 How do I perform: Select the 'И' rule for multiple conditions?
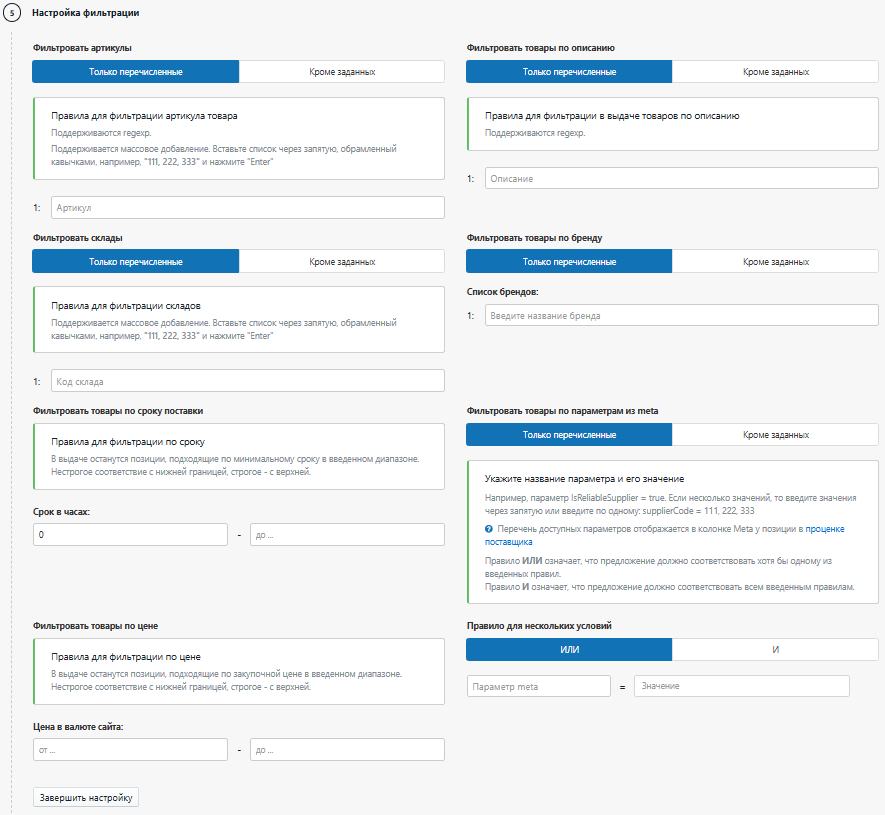pyautogui.click(x=775, y=650)
